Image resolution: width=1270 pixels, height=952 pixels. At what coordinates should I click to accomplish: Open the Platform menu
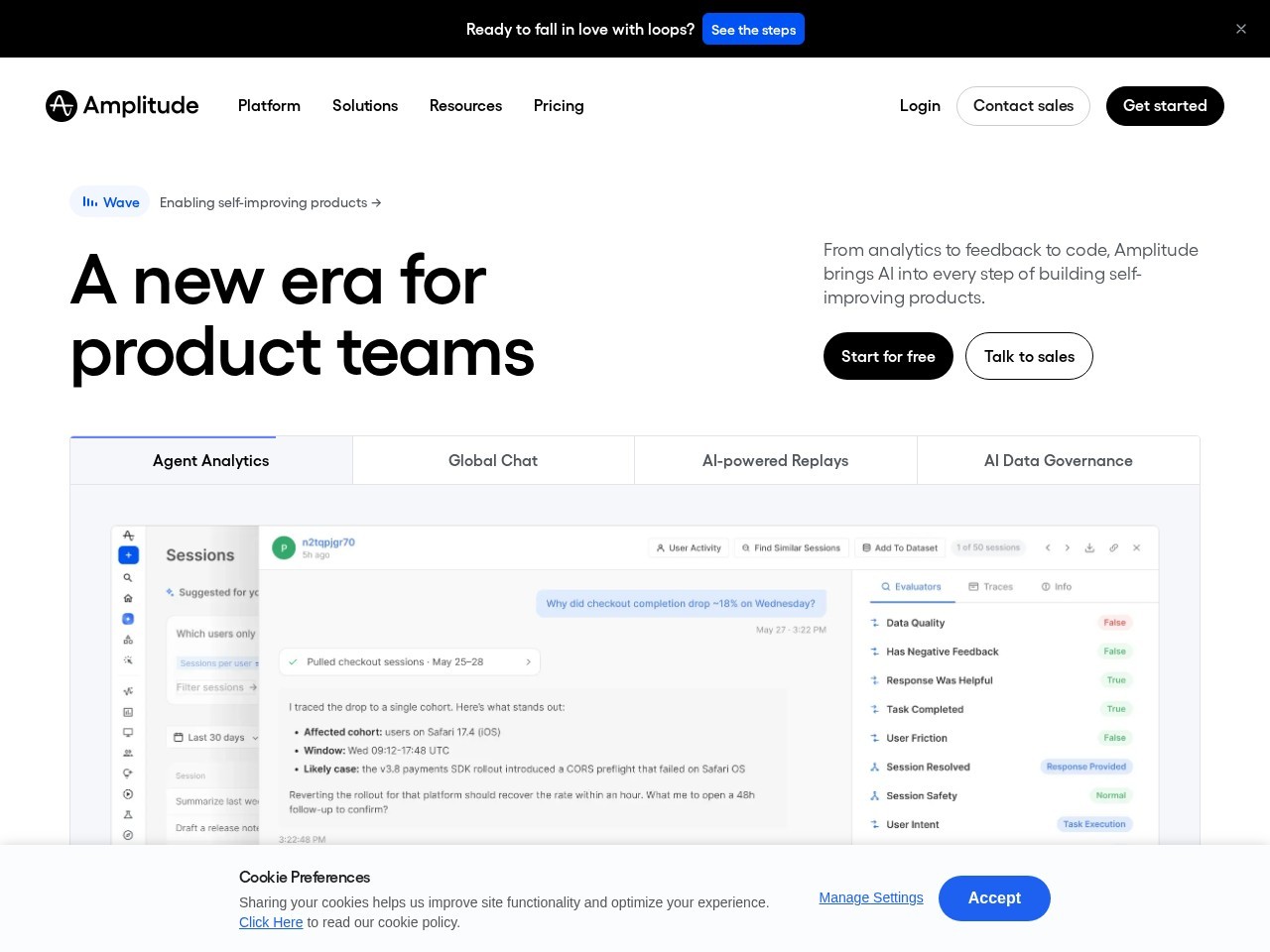[269, 106]
